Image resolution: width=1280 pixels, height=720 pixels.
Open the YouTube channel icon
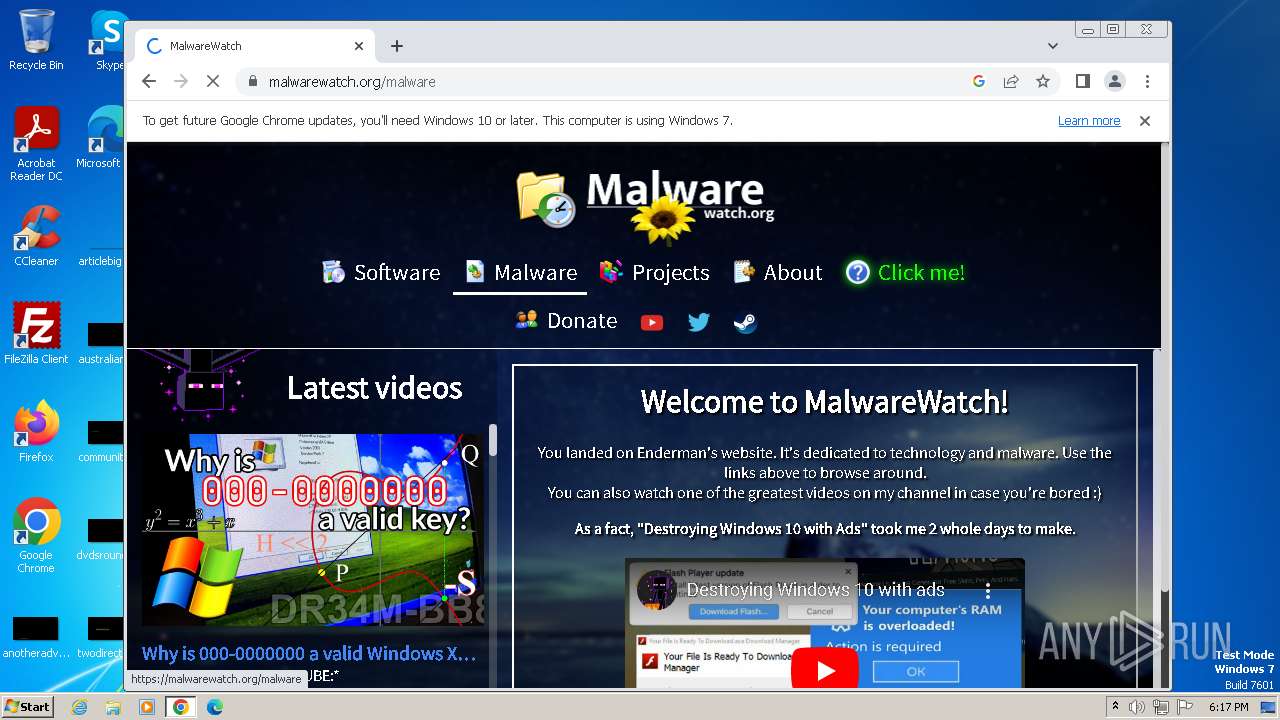coord(652,322)
